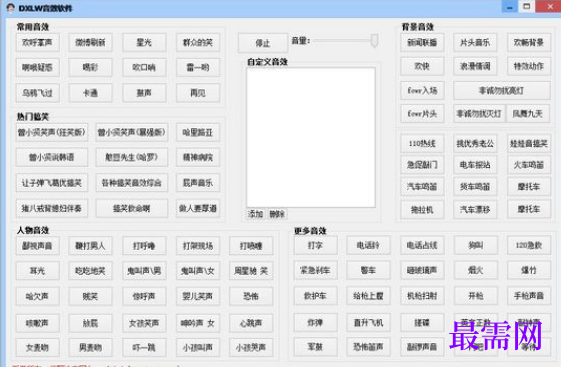Play the 火车鸣笛 train whistle
The width and height of the screenshot is (561, 367).
pos(528,165)
